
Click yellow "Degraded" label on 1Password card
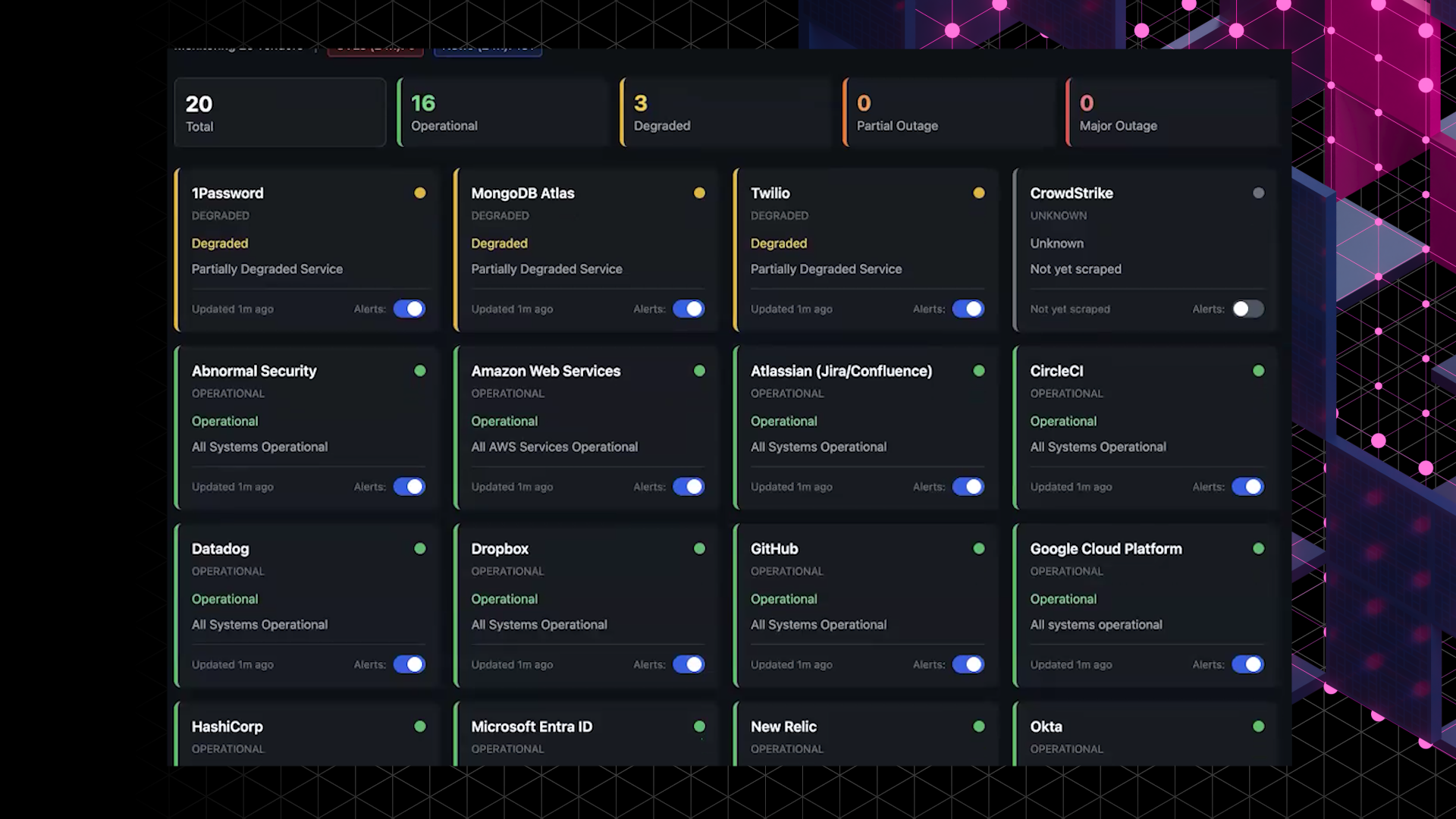219,243
